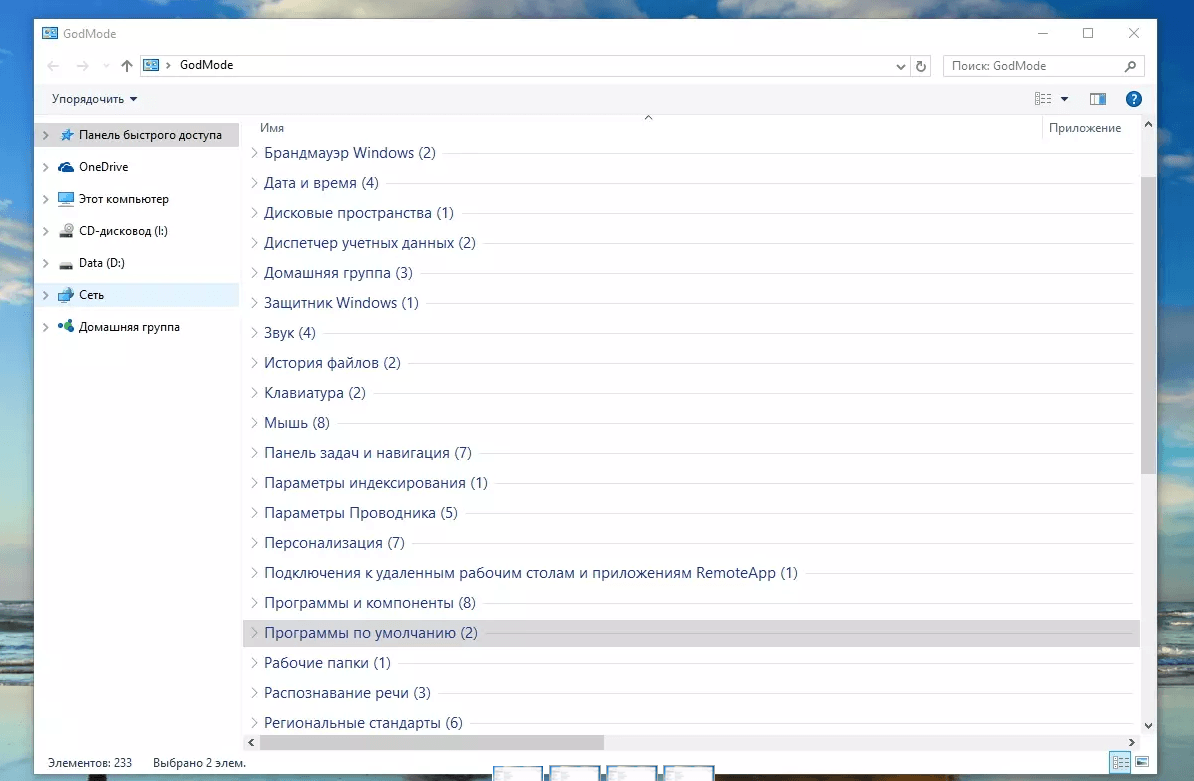Click the change view icon

tap(1042, 99)
